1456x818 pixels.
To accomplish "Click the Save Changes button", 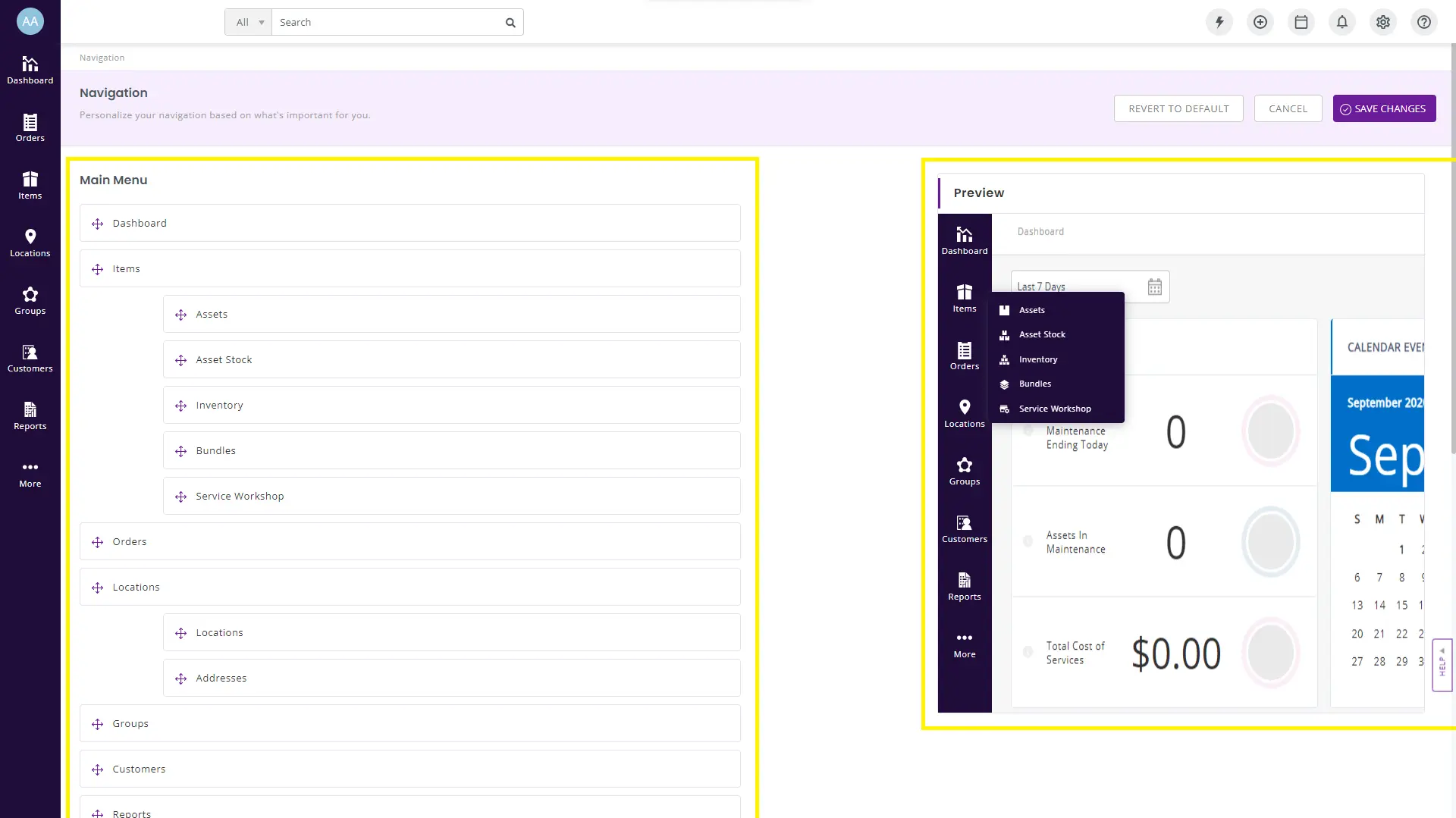I will [1384, 108].
